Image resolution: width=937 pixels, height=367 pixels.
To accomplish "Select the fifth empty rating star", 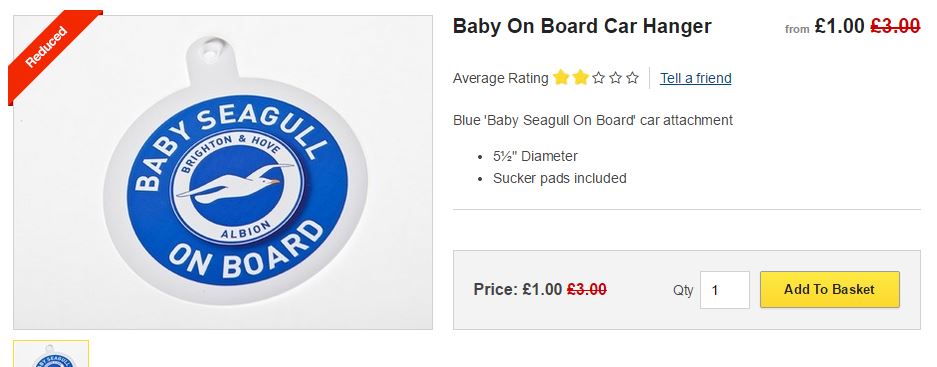I will [632, 78].
